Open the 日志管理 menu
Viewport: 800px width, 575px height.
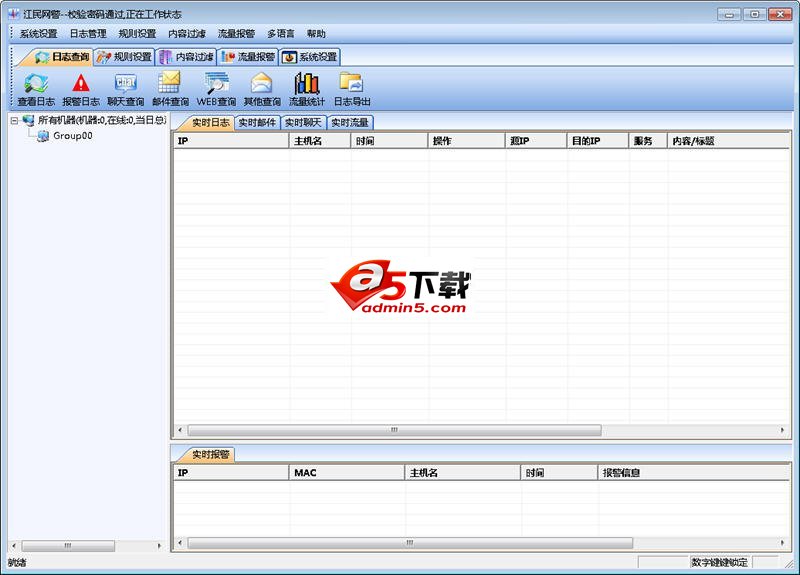(x=88, y=34)
